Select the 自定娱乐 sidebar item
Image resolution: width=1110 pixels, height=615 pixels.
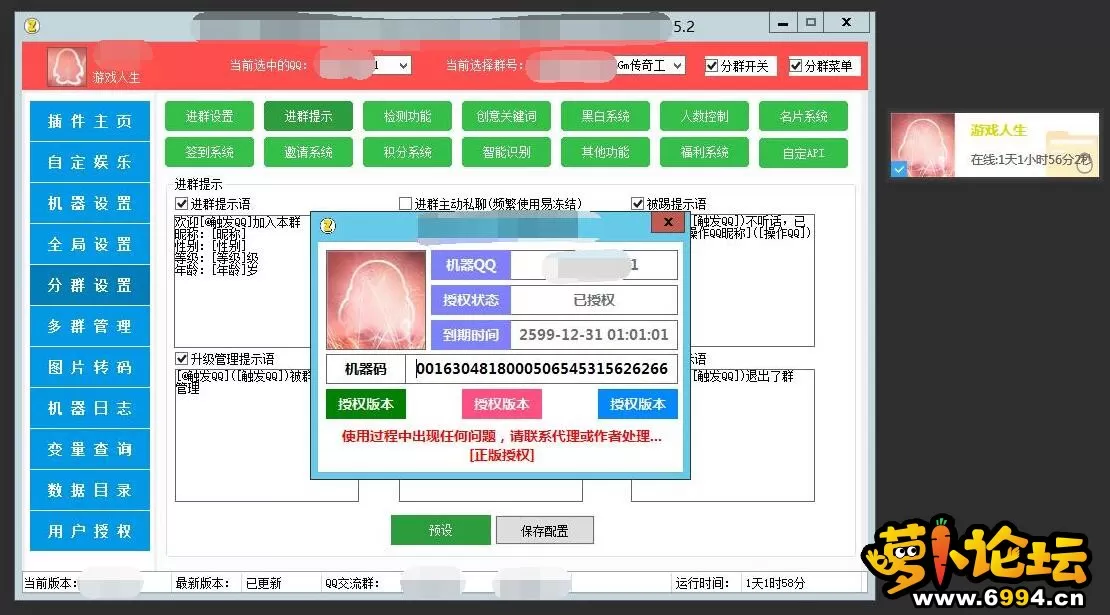[x=90, y=162]
